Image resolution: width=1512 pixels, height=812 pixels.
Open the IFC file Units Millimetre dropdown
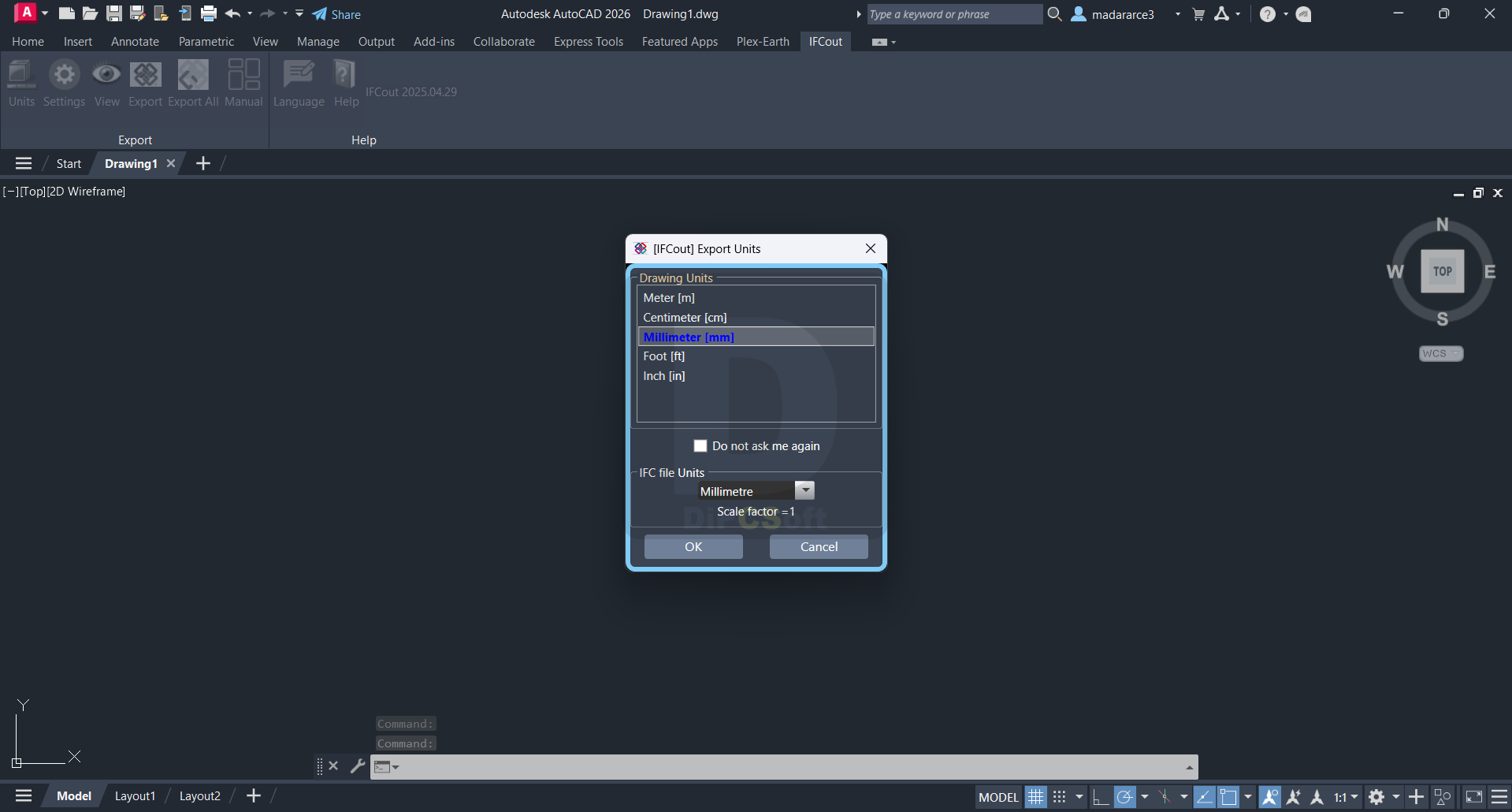coord(804,490)
